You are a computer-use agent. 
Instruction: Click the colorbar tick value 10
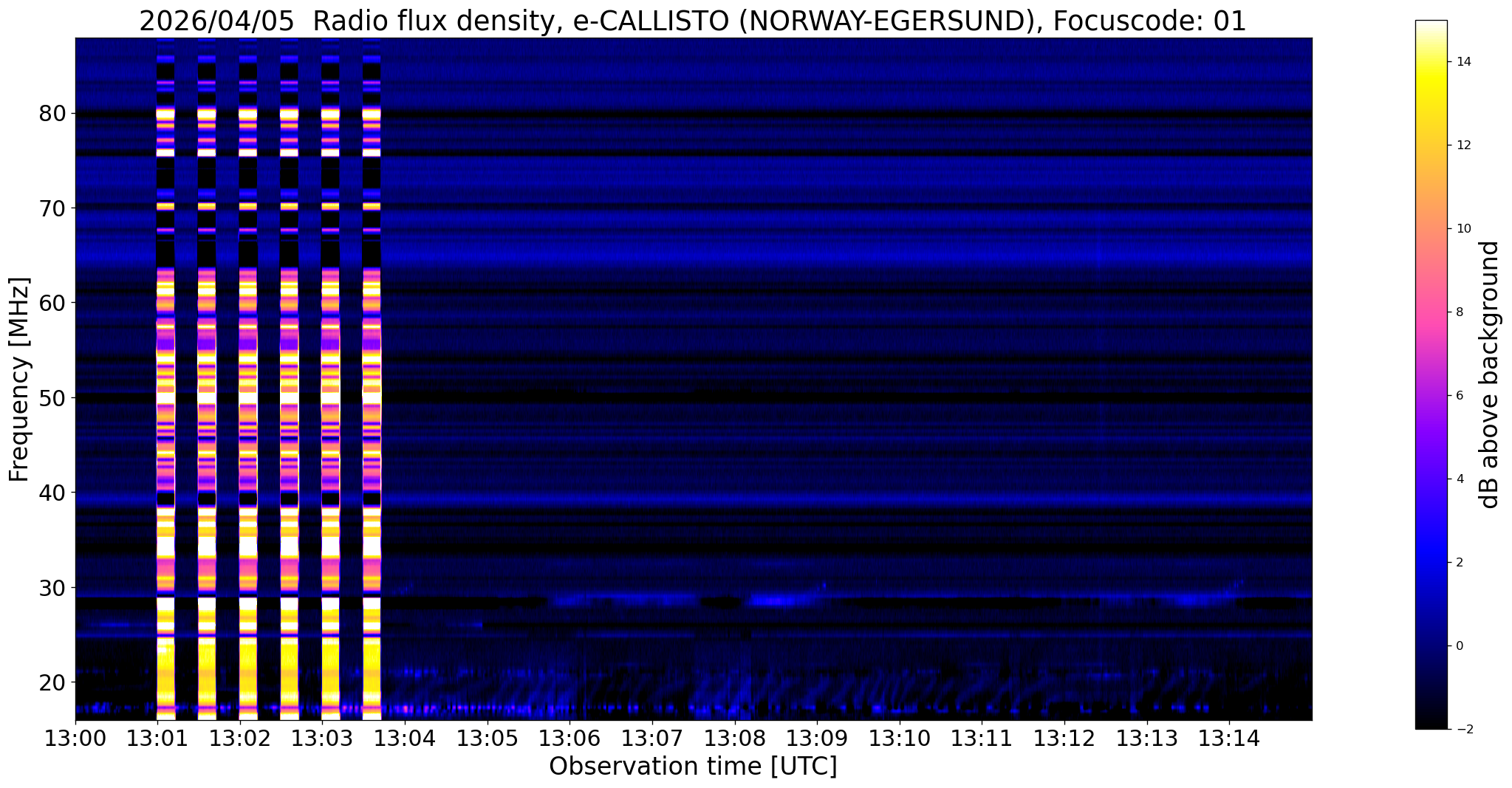coord(1462,229)
